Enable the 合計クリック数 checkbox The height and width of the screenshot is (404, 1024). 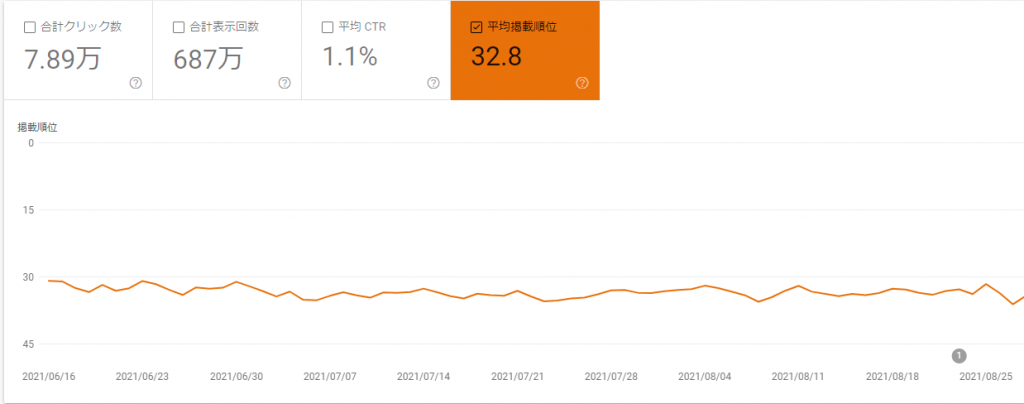29,27
